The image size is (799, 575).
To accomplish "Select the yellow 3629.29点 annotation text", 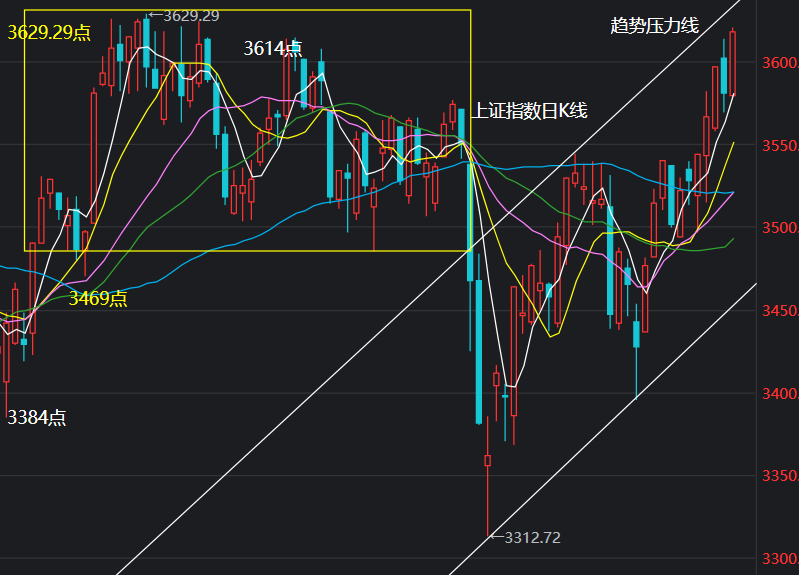I will click(x=49, y=33).
